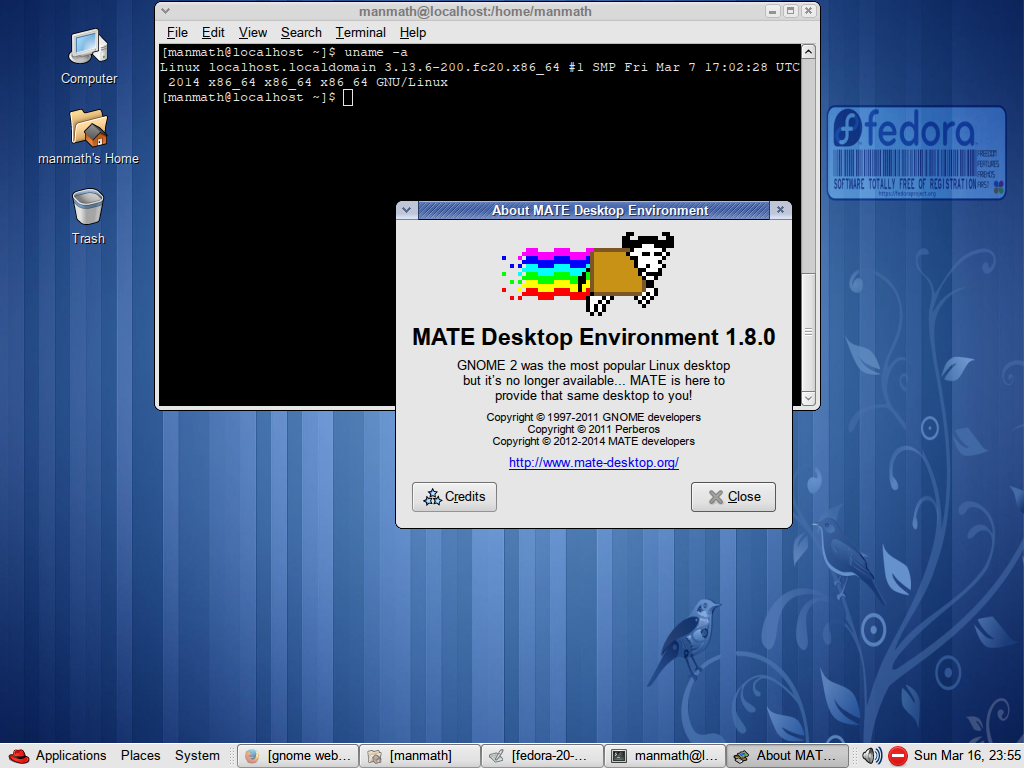Click the uname -a command text in the terminal

[376, 52]
